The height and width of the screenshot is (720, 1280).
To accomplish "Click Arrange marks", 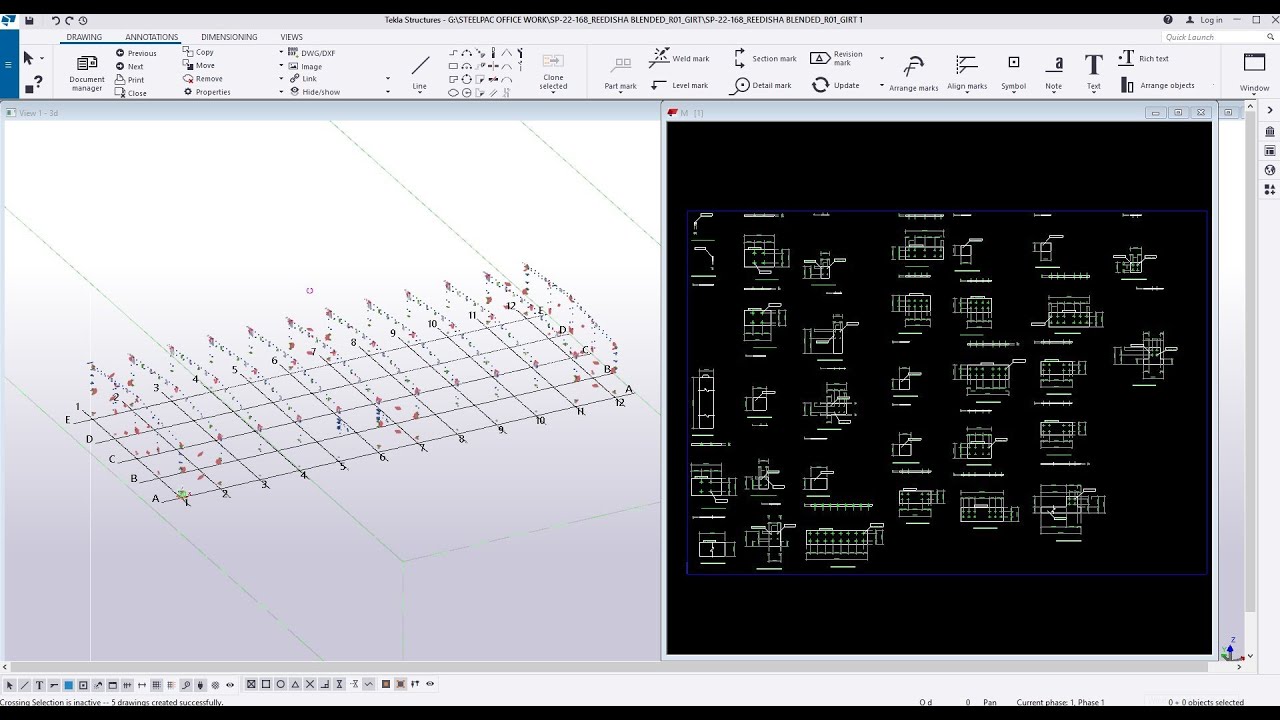I will 913,73.
